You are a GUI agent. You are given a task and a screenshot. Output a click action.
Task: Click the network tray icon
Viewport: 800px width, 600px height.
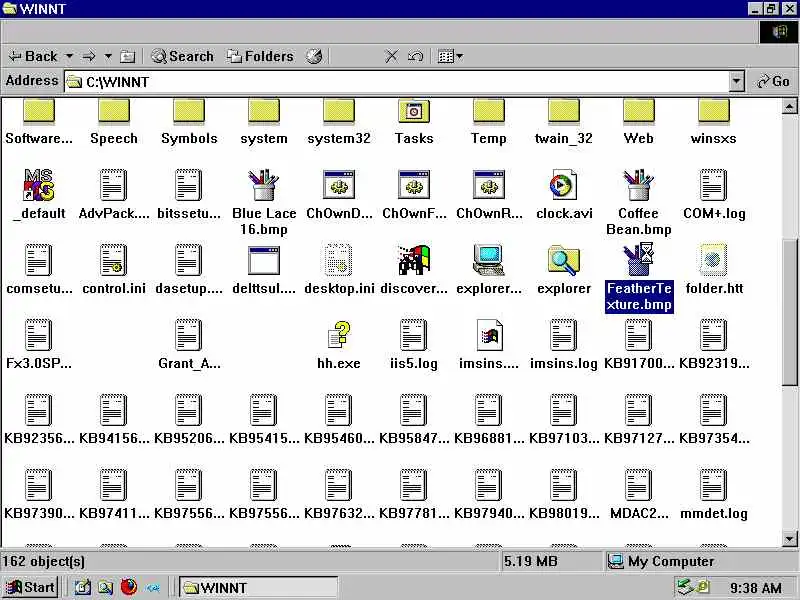pos(685,587)
